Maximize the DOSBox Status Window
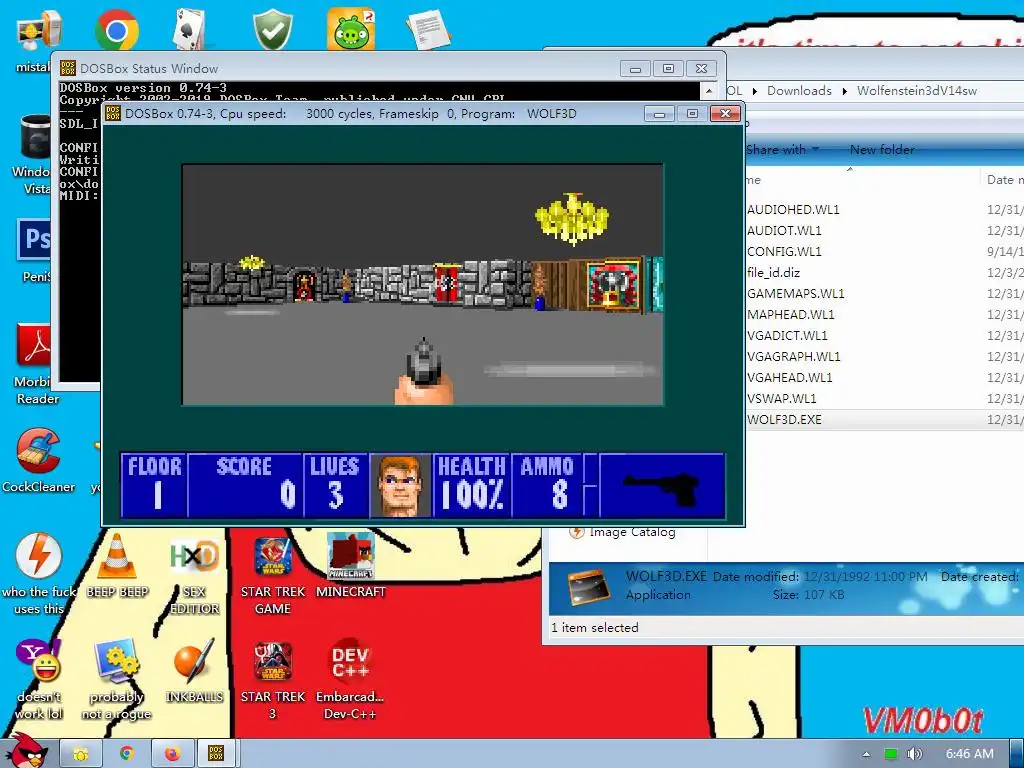The image size is (1024, 768). tap(668, 69)
